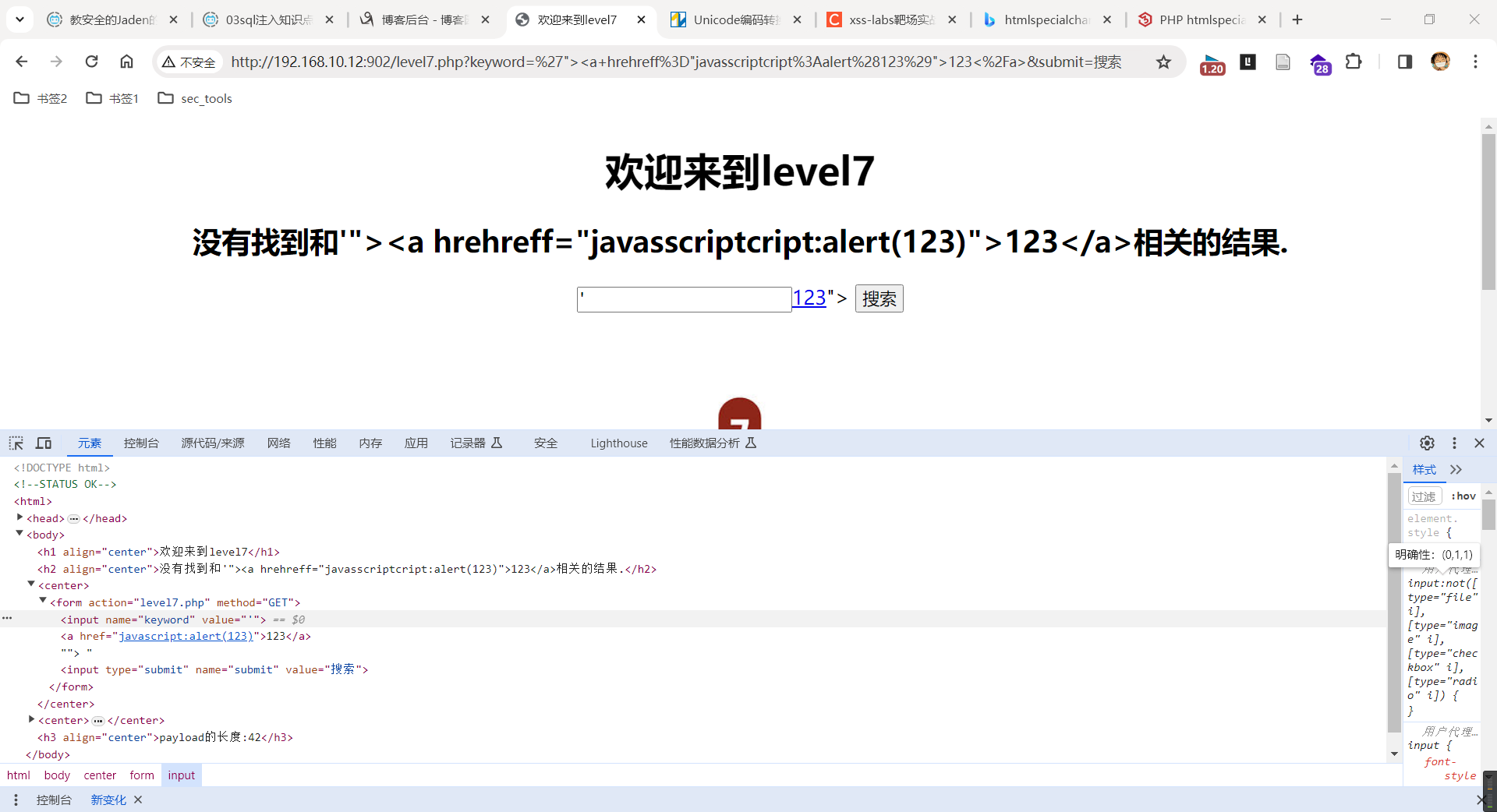Click the javascript:alert(123) href link
Screen dimensions: 1497x812
click(186, 636)
